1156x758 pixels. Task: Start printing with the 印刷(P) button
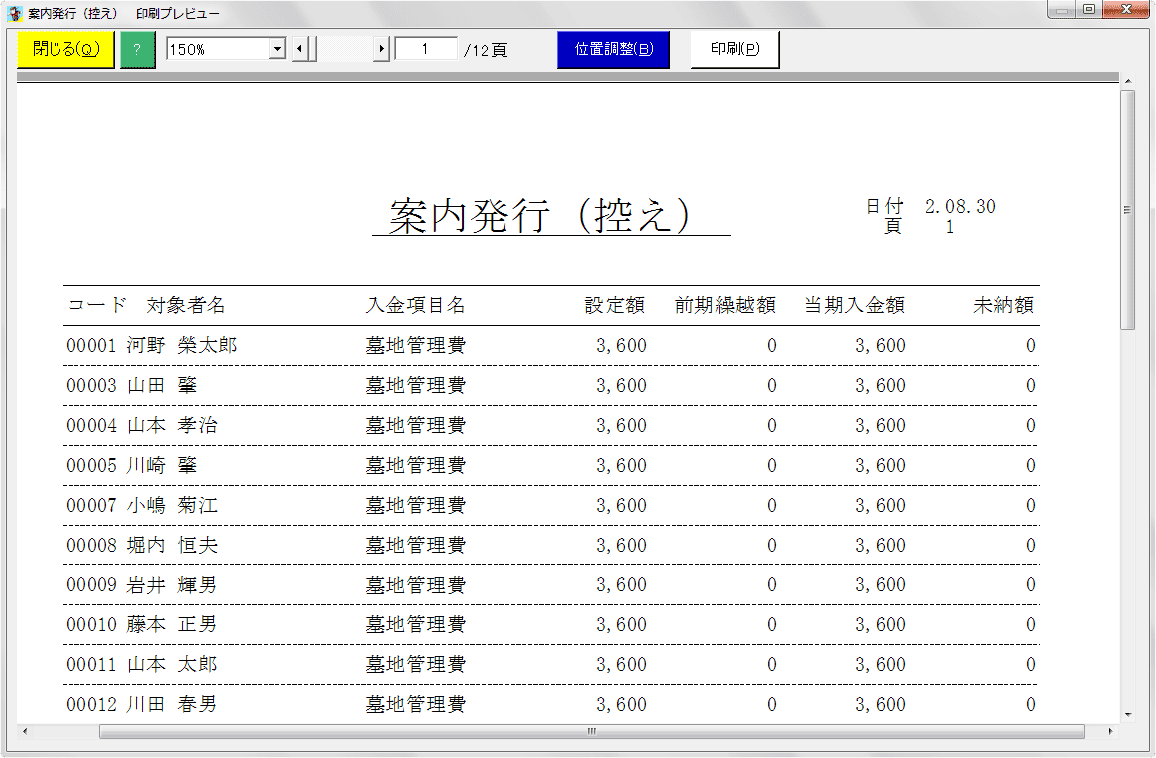(x=735, y=48)
